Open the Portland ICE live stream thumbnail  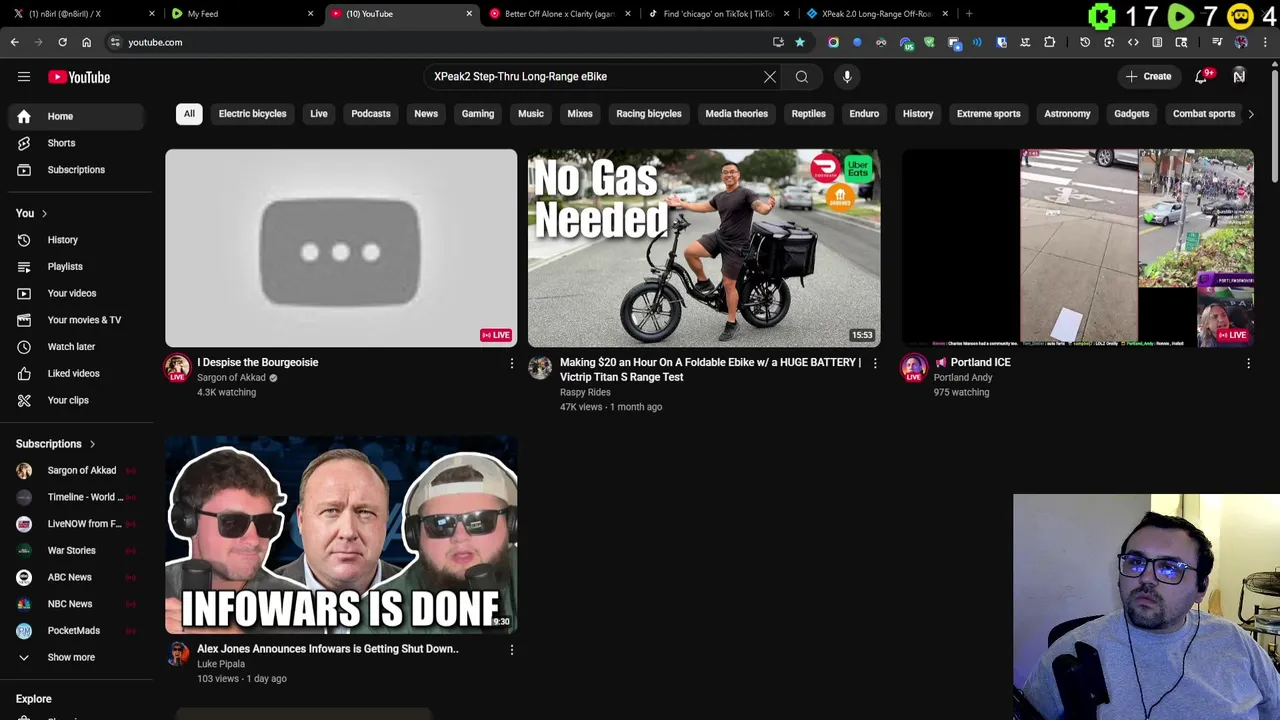(1077, 248)
